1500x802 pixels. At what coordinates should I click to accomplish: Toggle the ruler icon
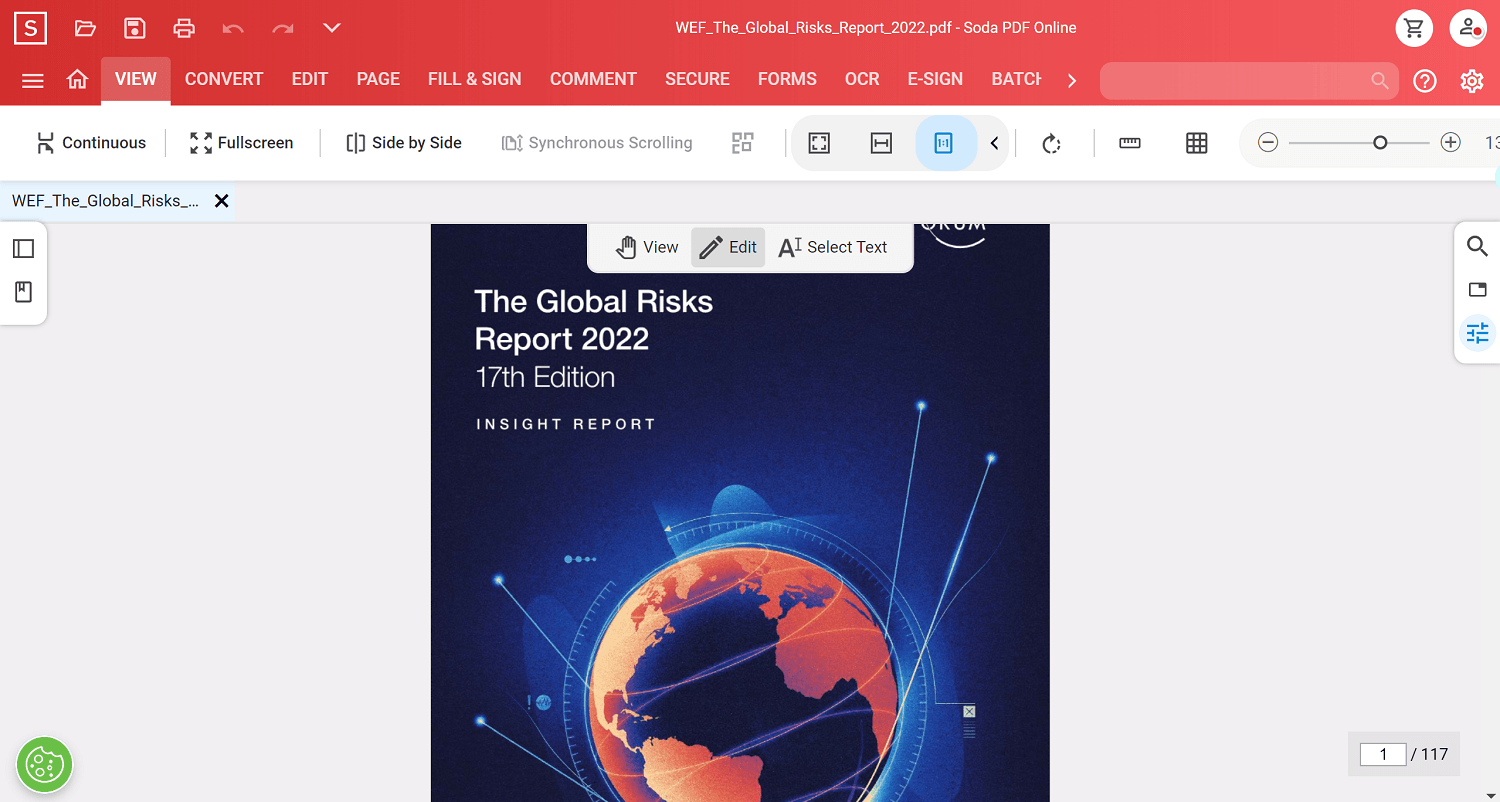pyautogui.click(x=1130, y=143)
